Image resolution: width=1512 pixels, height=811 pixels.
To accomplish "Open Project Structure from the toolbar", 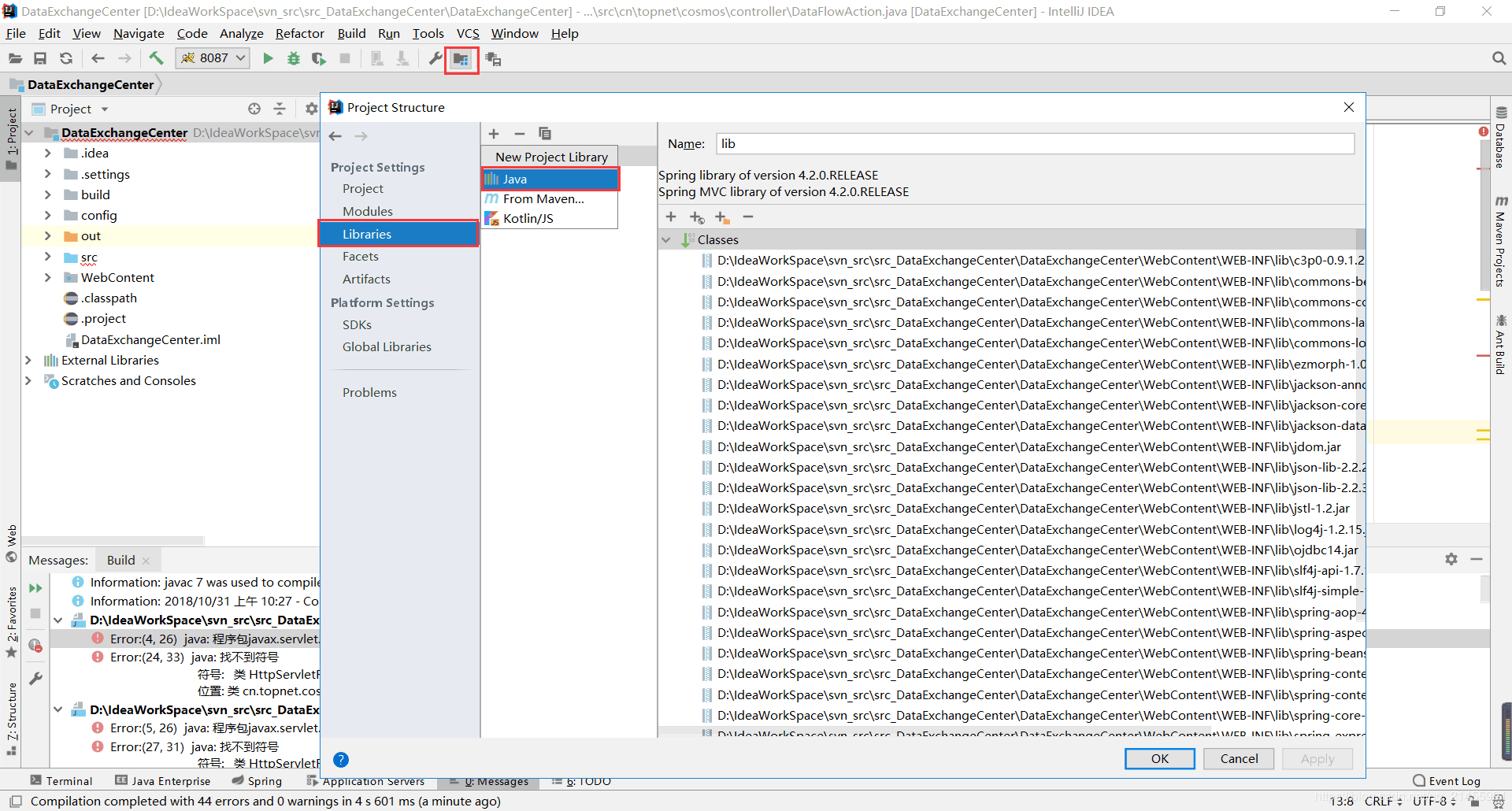I will [461, 58].
